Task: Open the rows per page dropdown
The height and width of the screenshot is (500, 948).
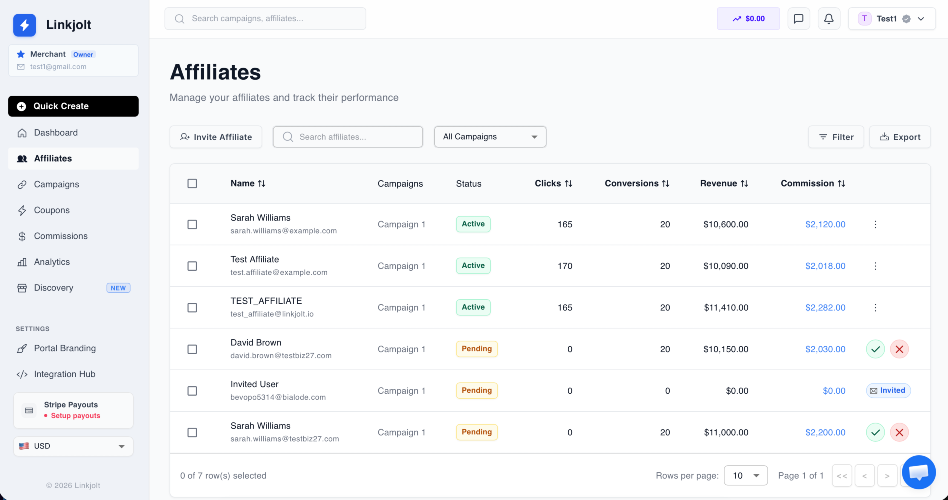Action: coord(745,475)
